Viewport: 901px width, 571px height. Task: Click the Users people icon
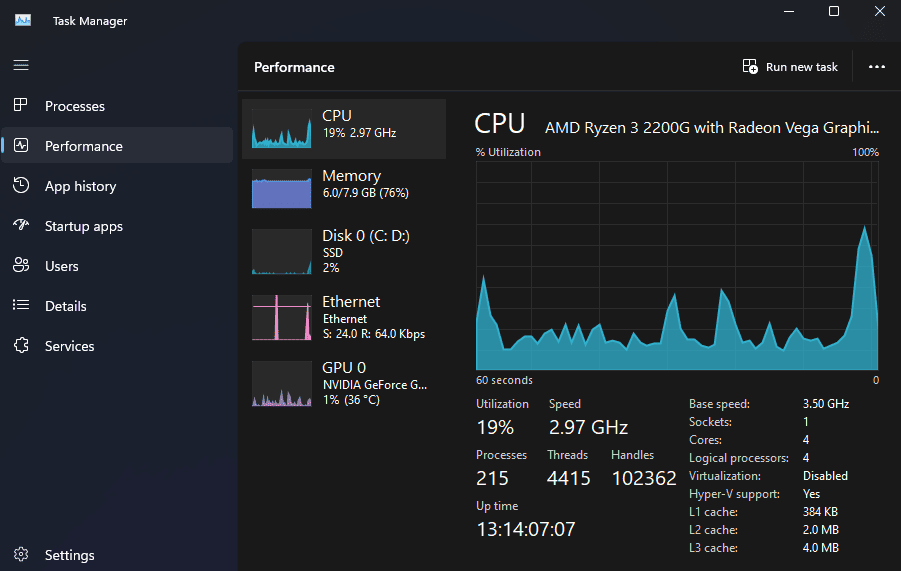point(21,265)
